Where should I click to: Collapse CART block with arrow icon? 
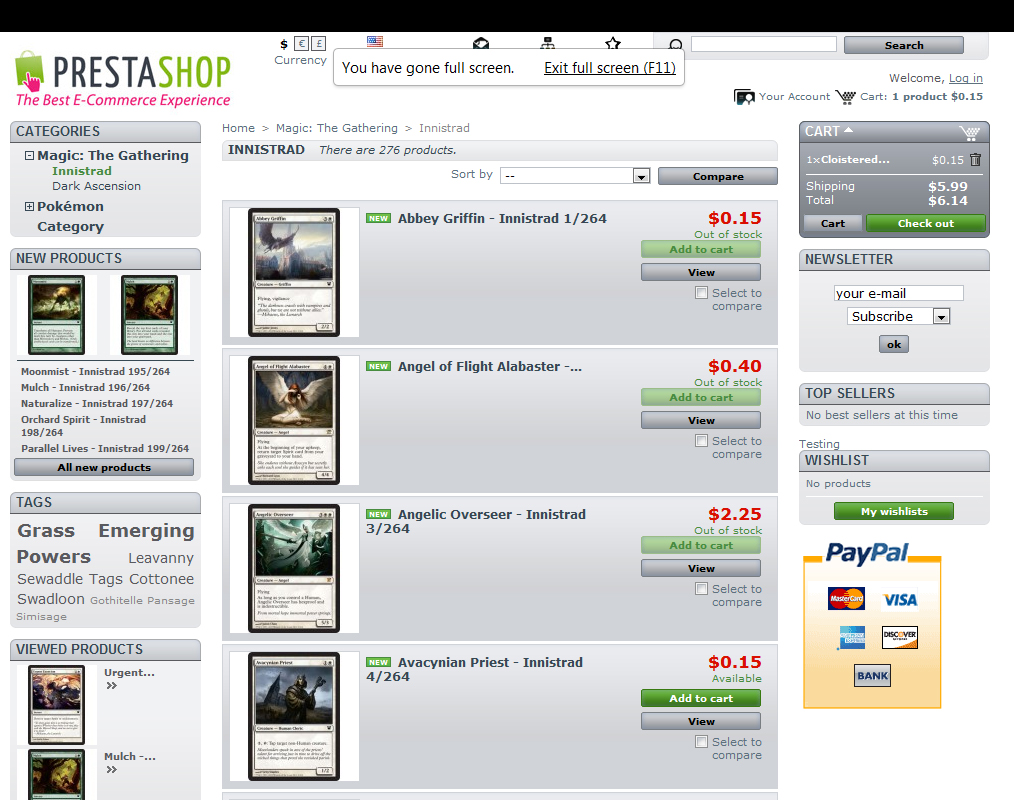click(848, 130)
